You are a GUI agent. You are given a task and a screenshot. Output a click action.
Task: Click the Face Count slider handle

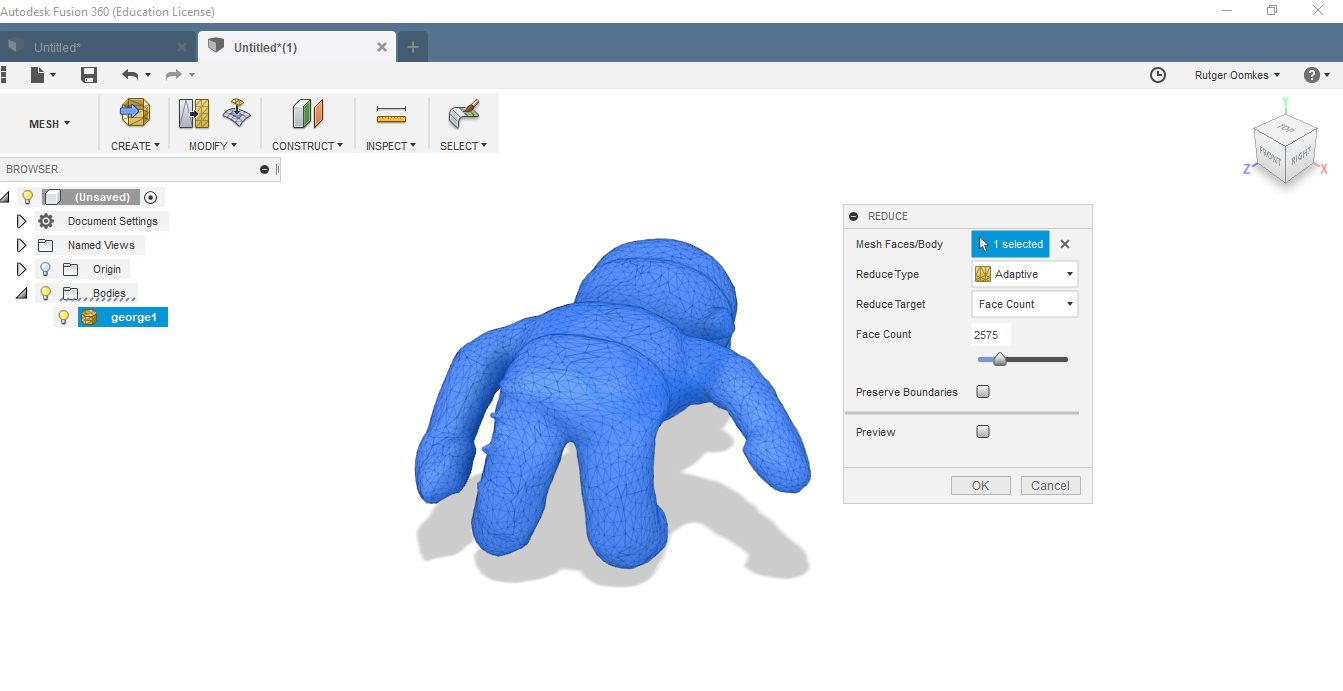click(x=998, y=359)
